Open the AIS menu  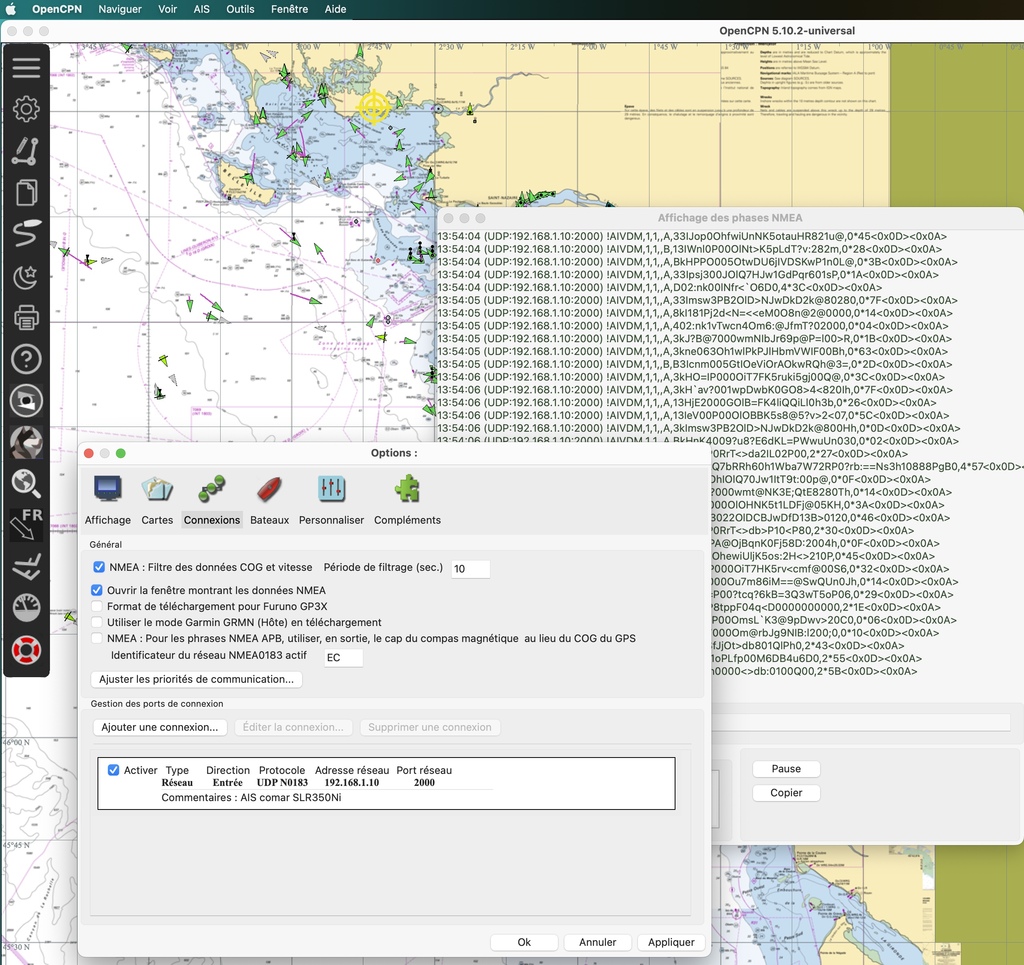click(x=201, y=9)
